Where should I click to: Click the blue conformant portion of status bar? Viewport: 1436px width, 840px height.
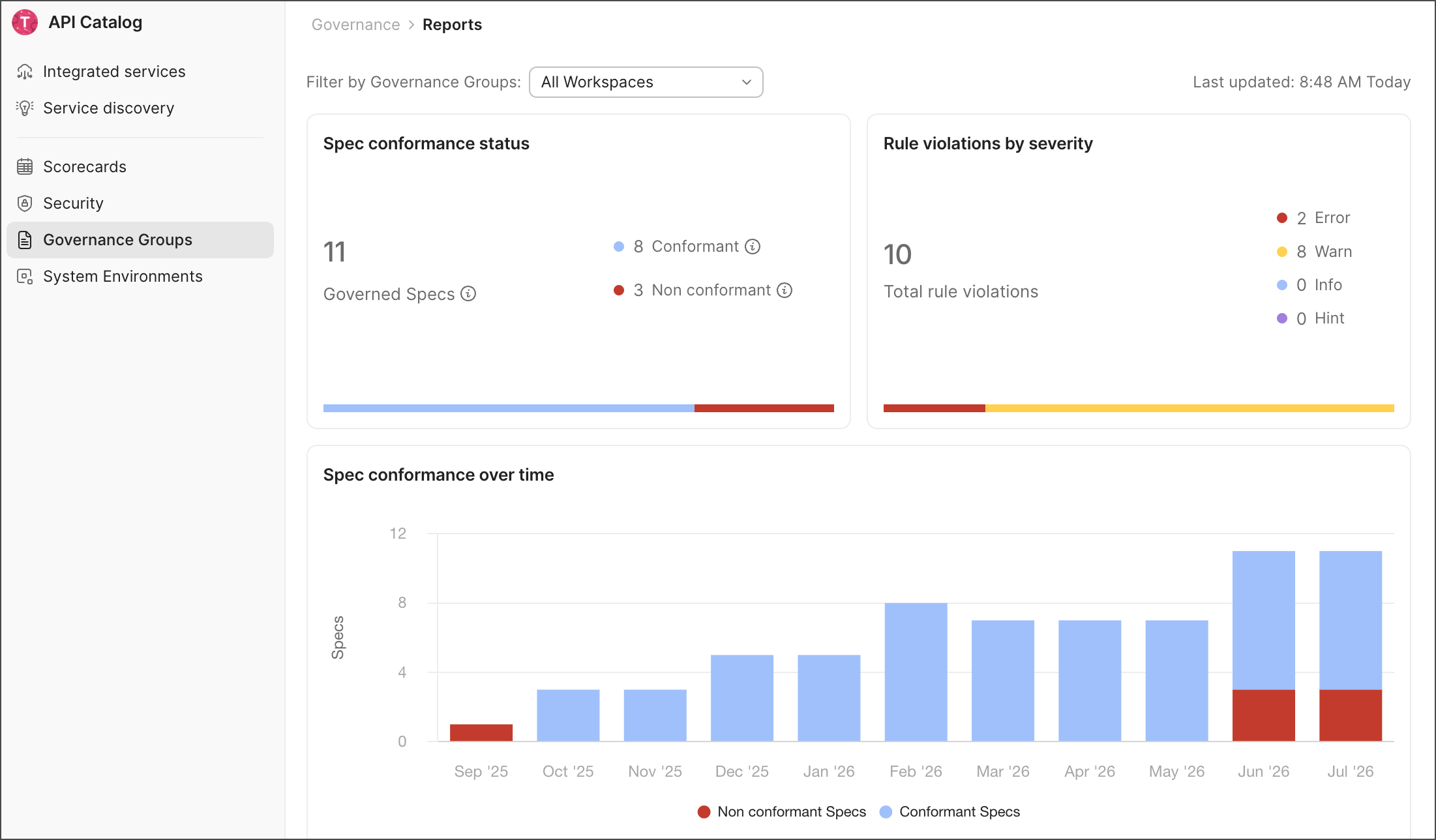[509, 408]
